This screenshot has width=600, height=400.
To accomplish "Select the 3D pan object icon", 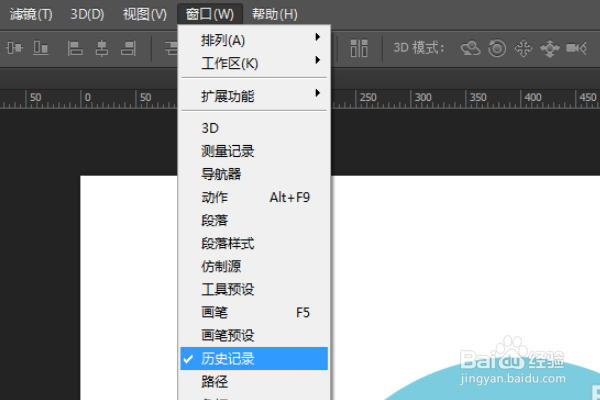I will (523, 49).
